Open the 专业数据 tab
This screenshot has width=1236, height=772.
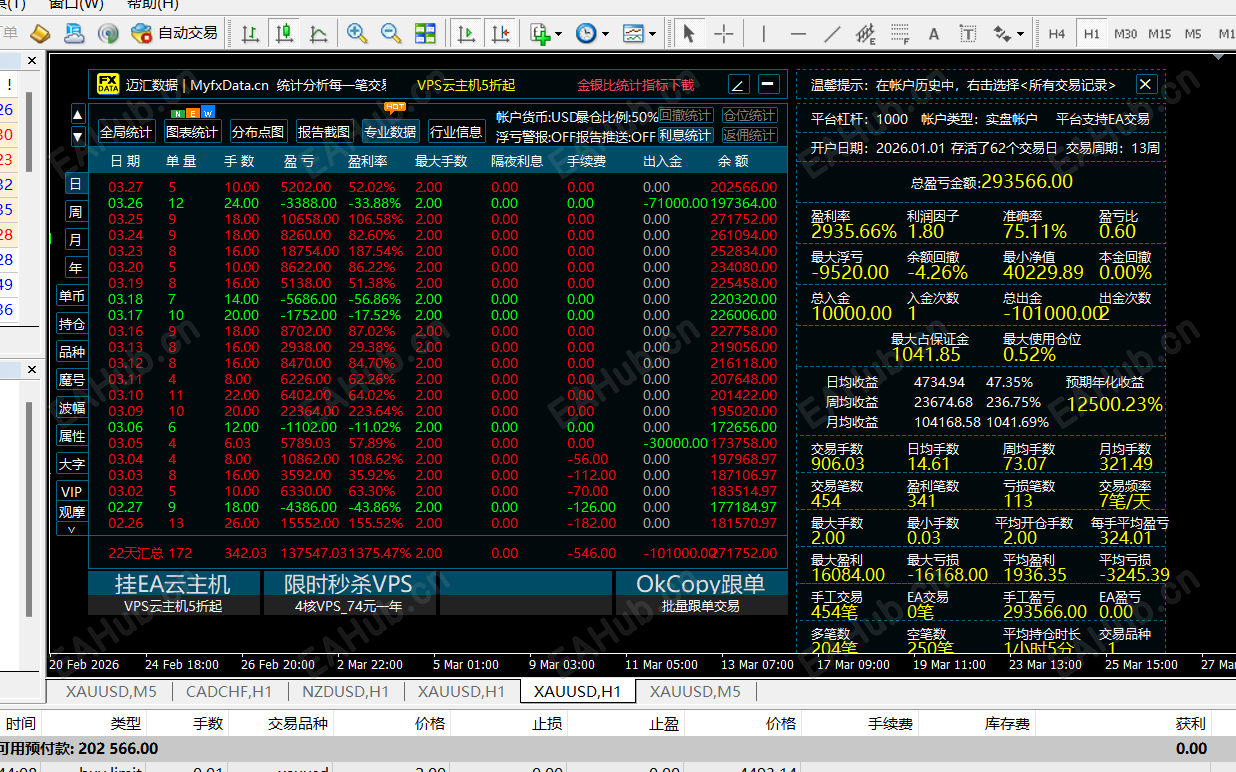tap(390, 131)
